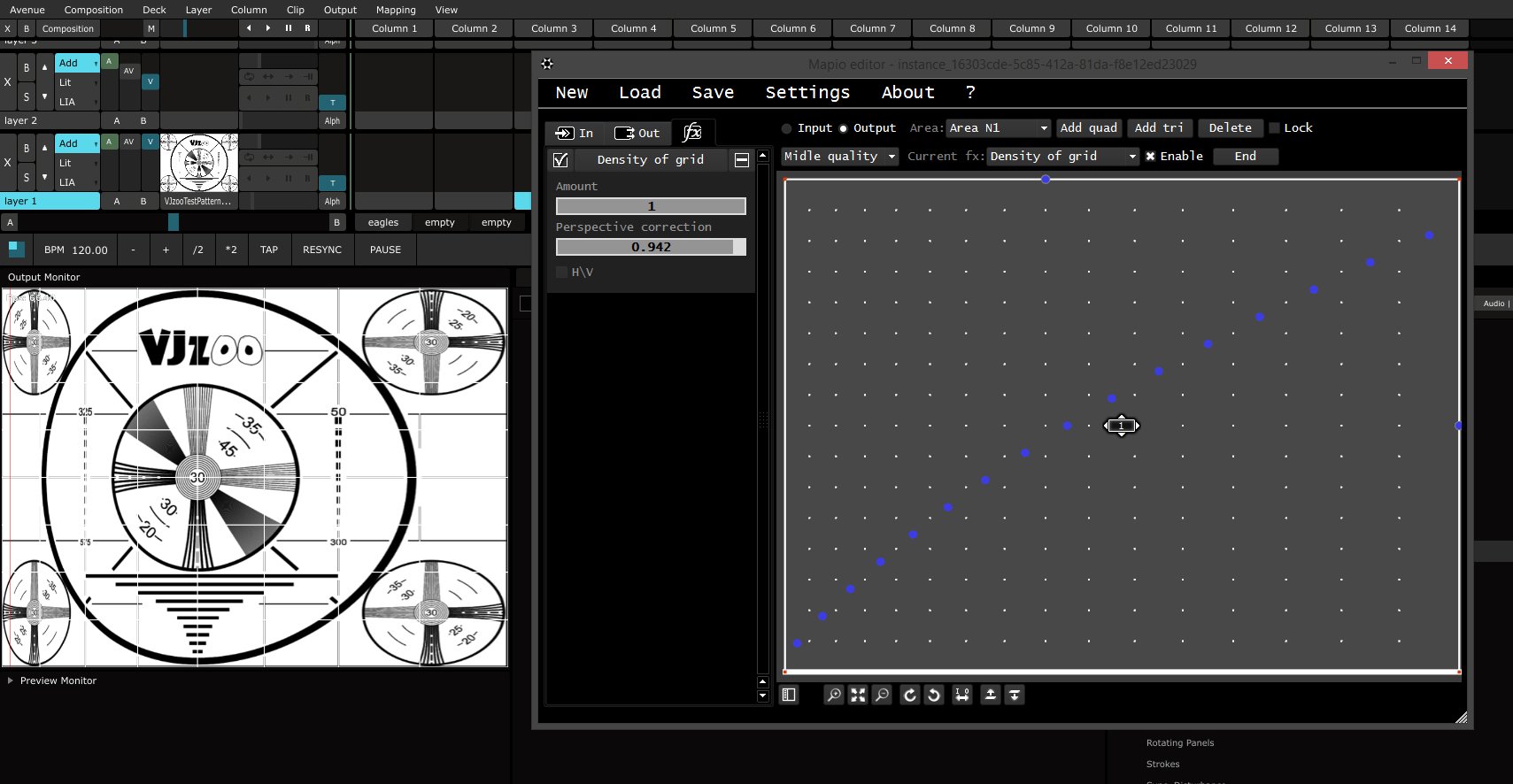The width and height of the screenshot is (1513, 784).
Task: Select the VJzooTestPattern clip thumbnail
Action: click(199, 163)
